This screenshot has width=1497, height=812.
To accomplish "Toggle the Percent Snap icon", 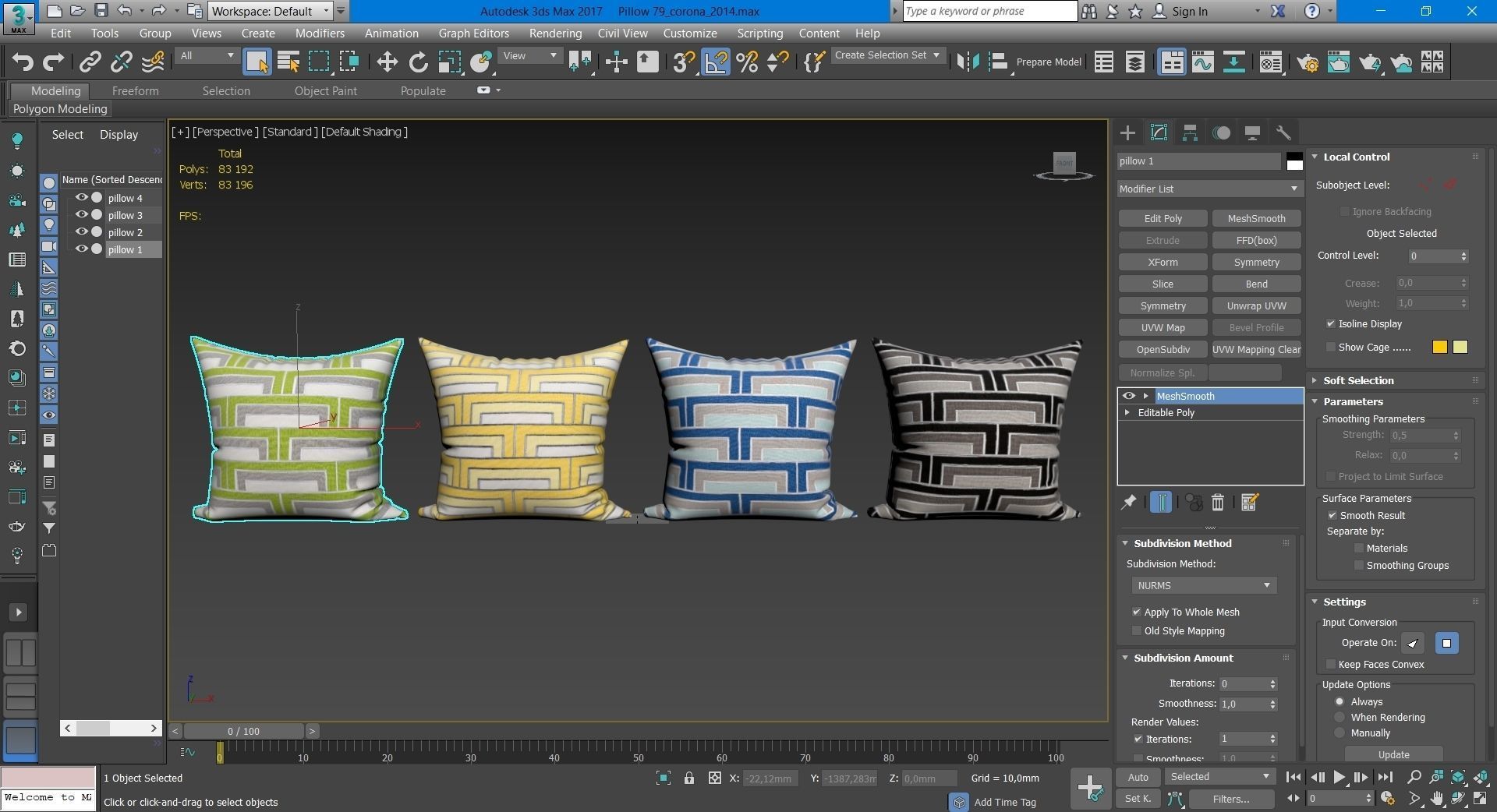I will [x=747, y=62].
